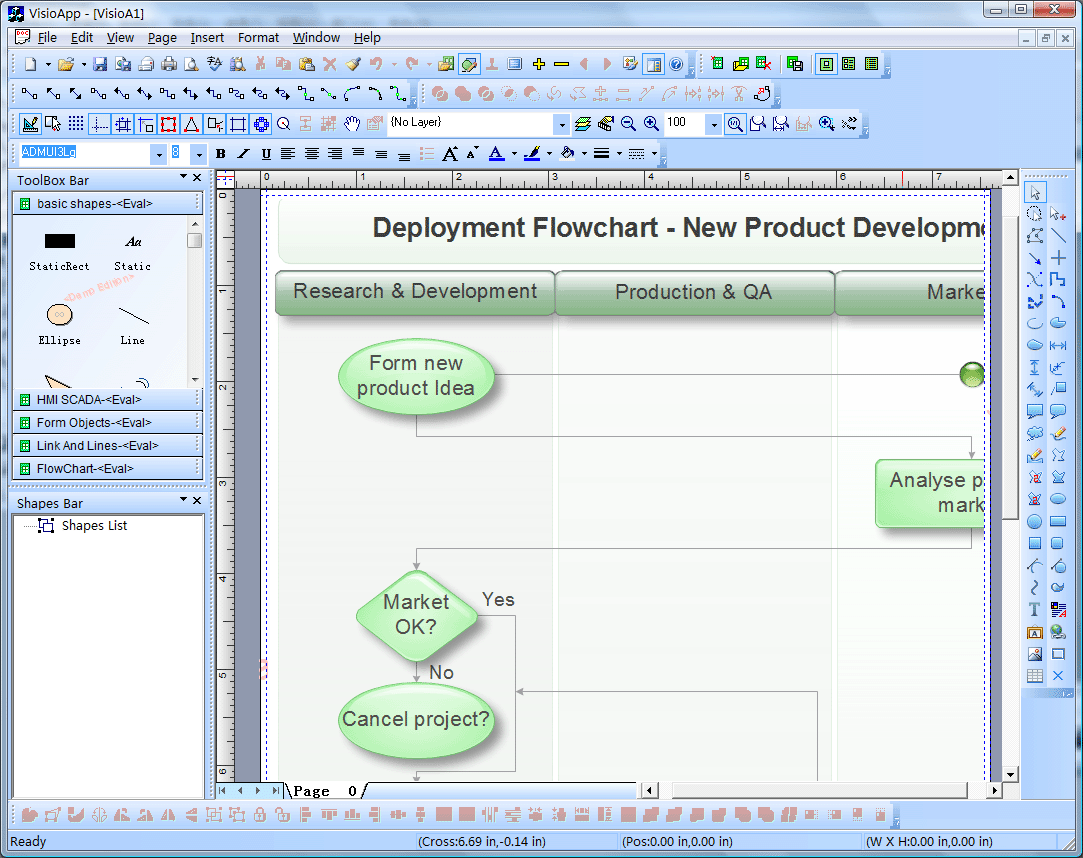Toggle bold text formatting

coord(220,153)
